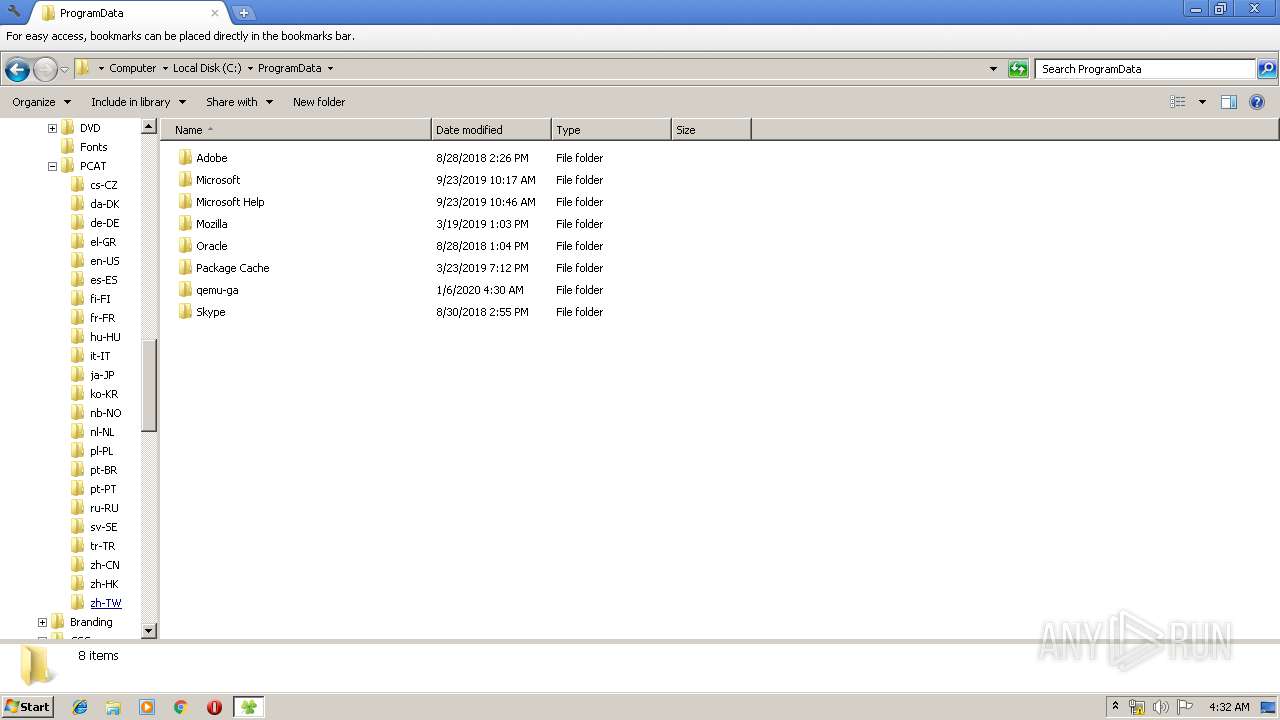Click the Forward navigation arrow

45,69
